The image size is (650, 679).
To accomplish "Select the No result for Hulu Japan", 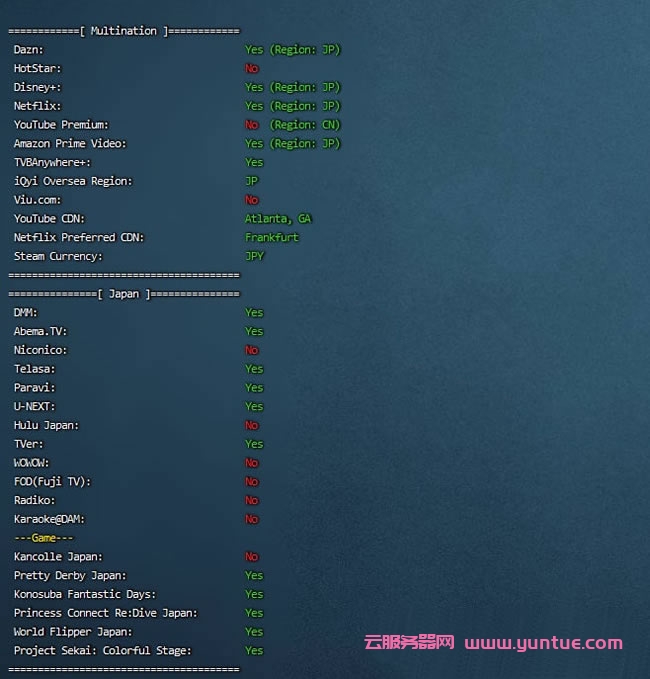I will (x=251, y=425).
